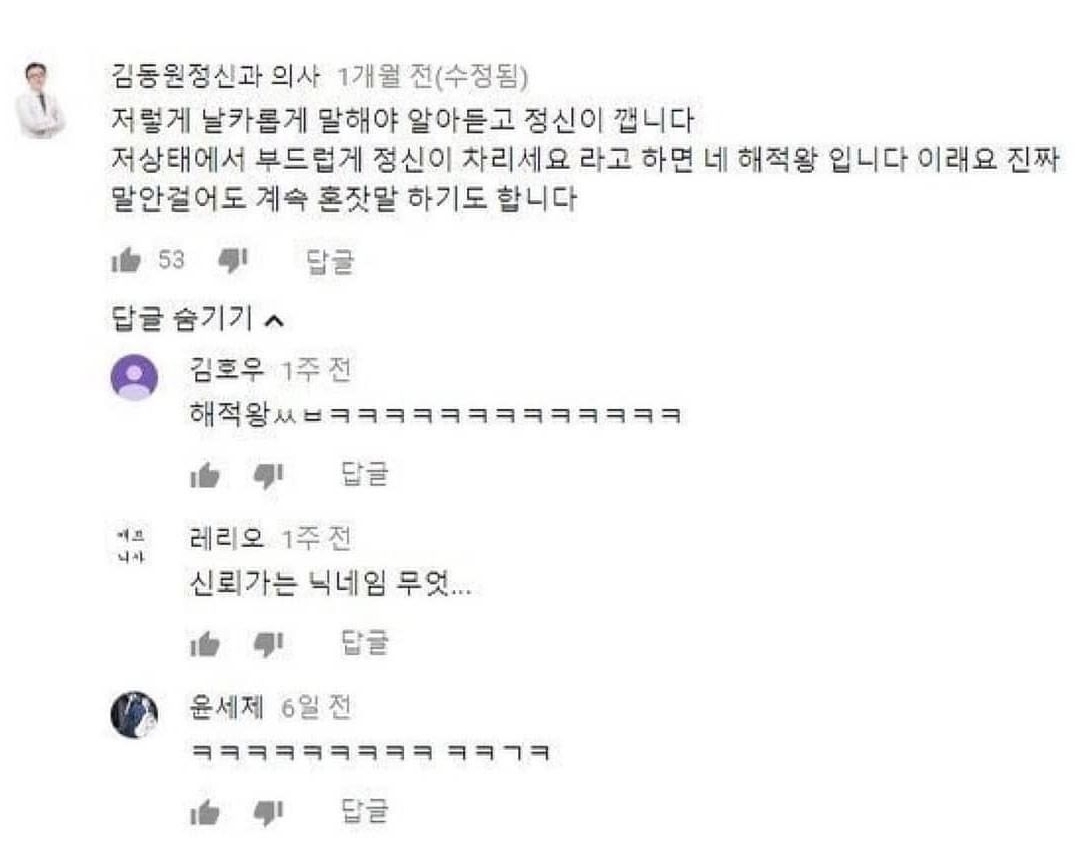The height and width of the screenshot is (854, 1080).
Task: Open the 김동원정신과 의사 channel name
Action: click(216, 76)
